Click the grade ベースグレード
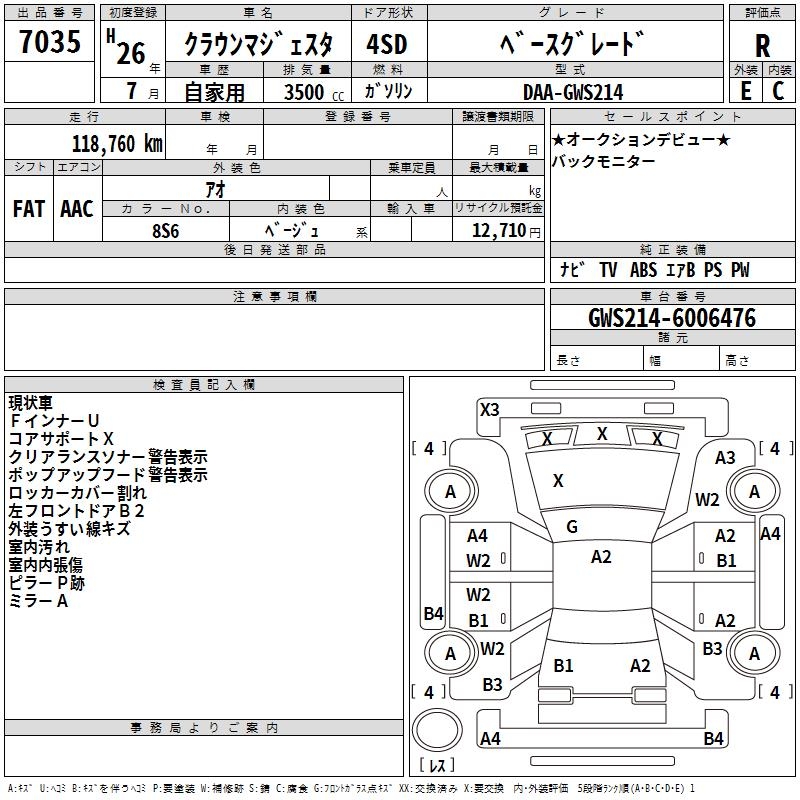800x800 pixels. [572, 43]
